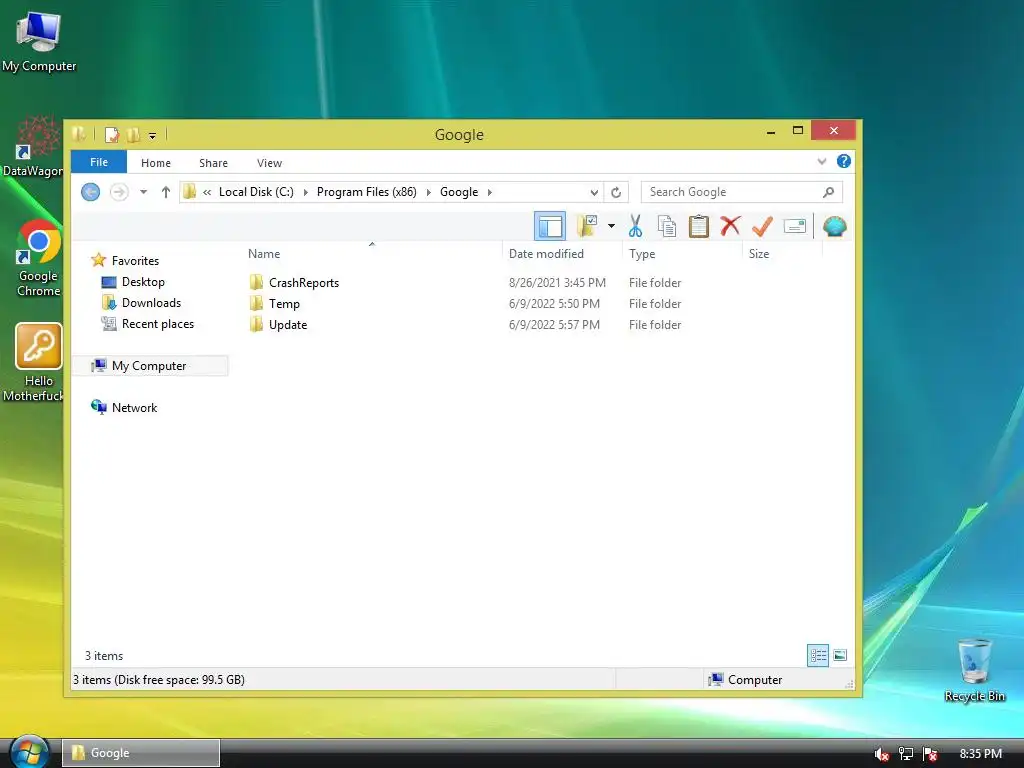Click the red X Delete icon
1024x768 pixels.
(730, 226)
